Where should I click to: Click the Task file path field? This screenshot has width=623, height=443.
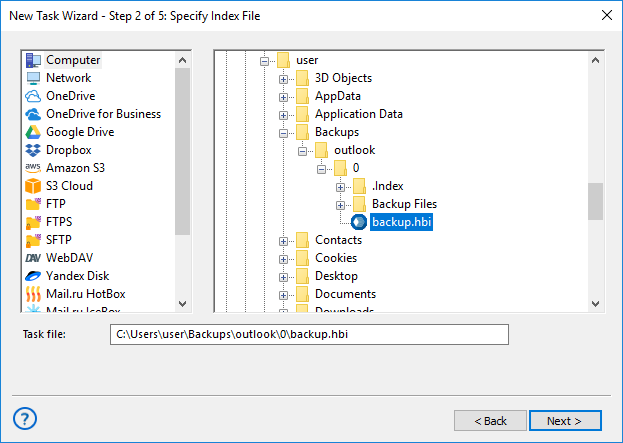[x=309, y=335]
